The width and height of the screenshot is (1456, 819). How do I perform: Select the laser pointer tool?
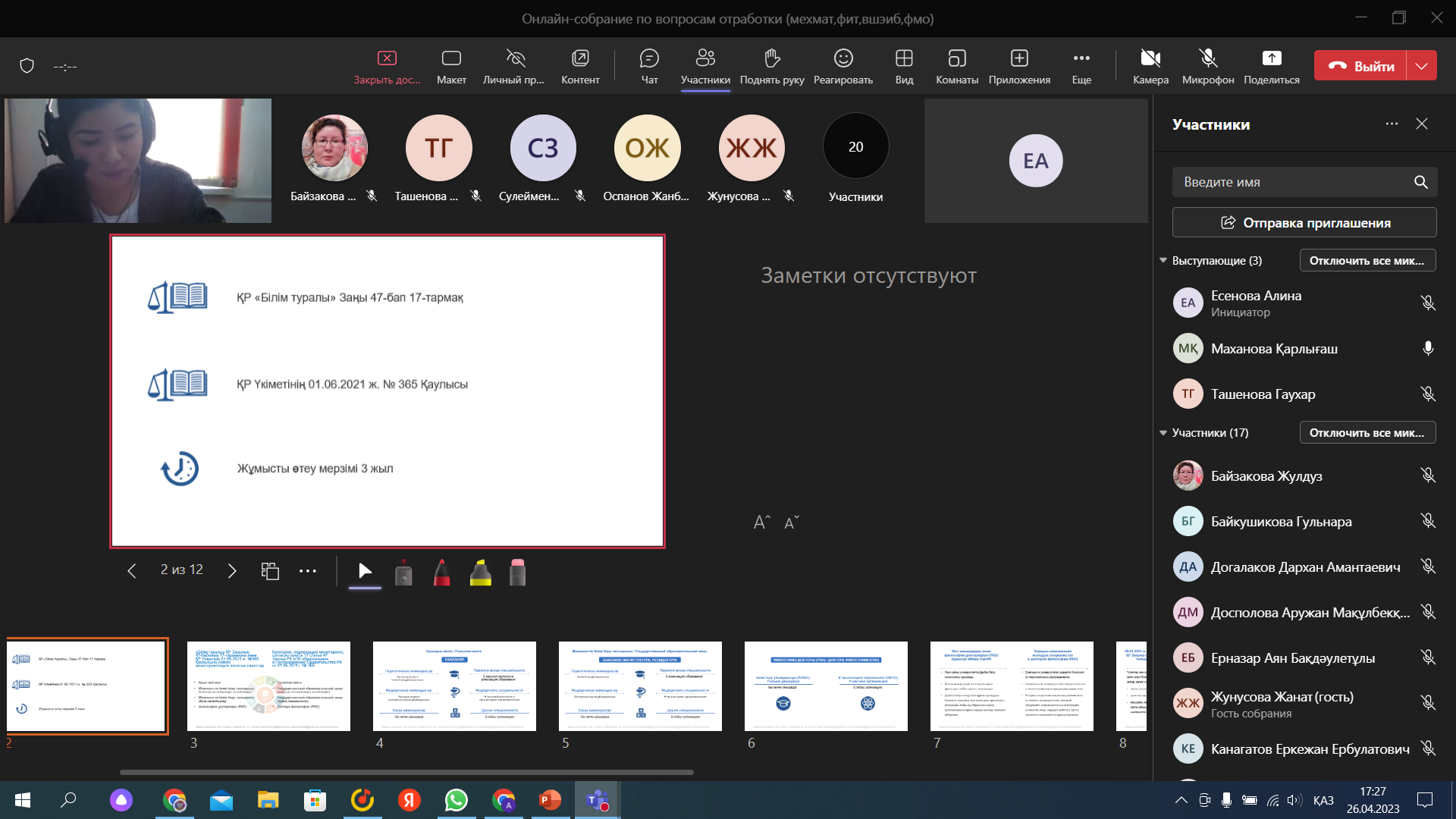pos(403,573)
